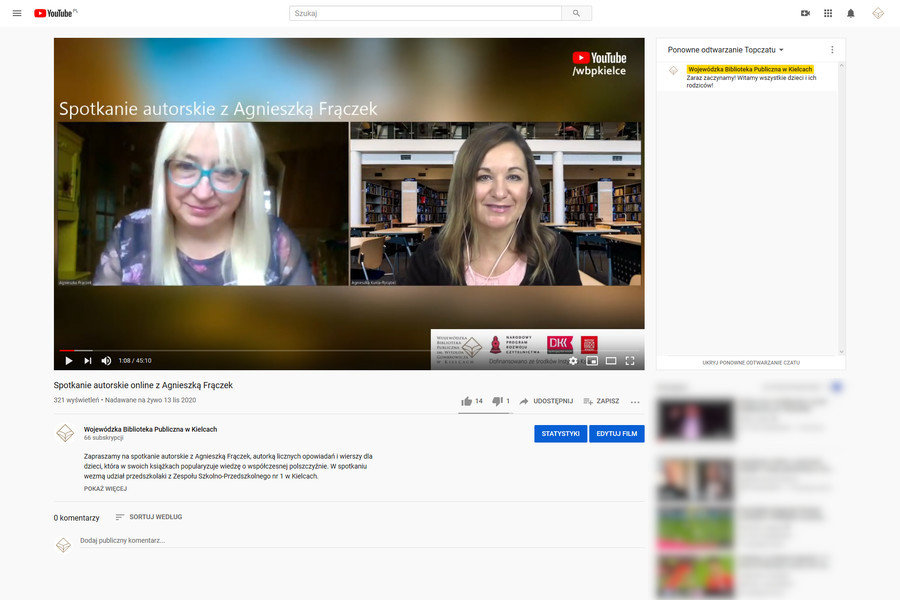Dislike the video with thumbs down
The width and height of the screenshot is (900, 600).
[497, 401]
